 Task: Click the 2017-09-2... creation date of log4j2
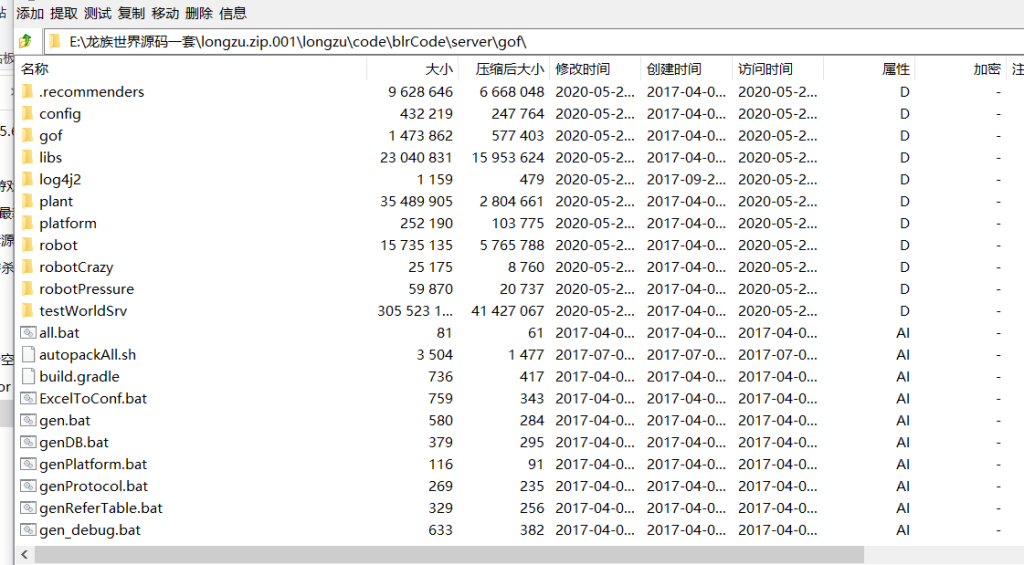coord(686,179)
